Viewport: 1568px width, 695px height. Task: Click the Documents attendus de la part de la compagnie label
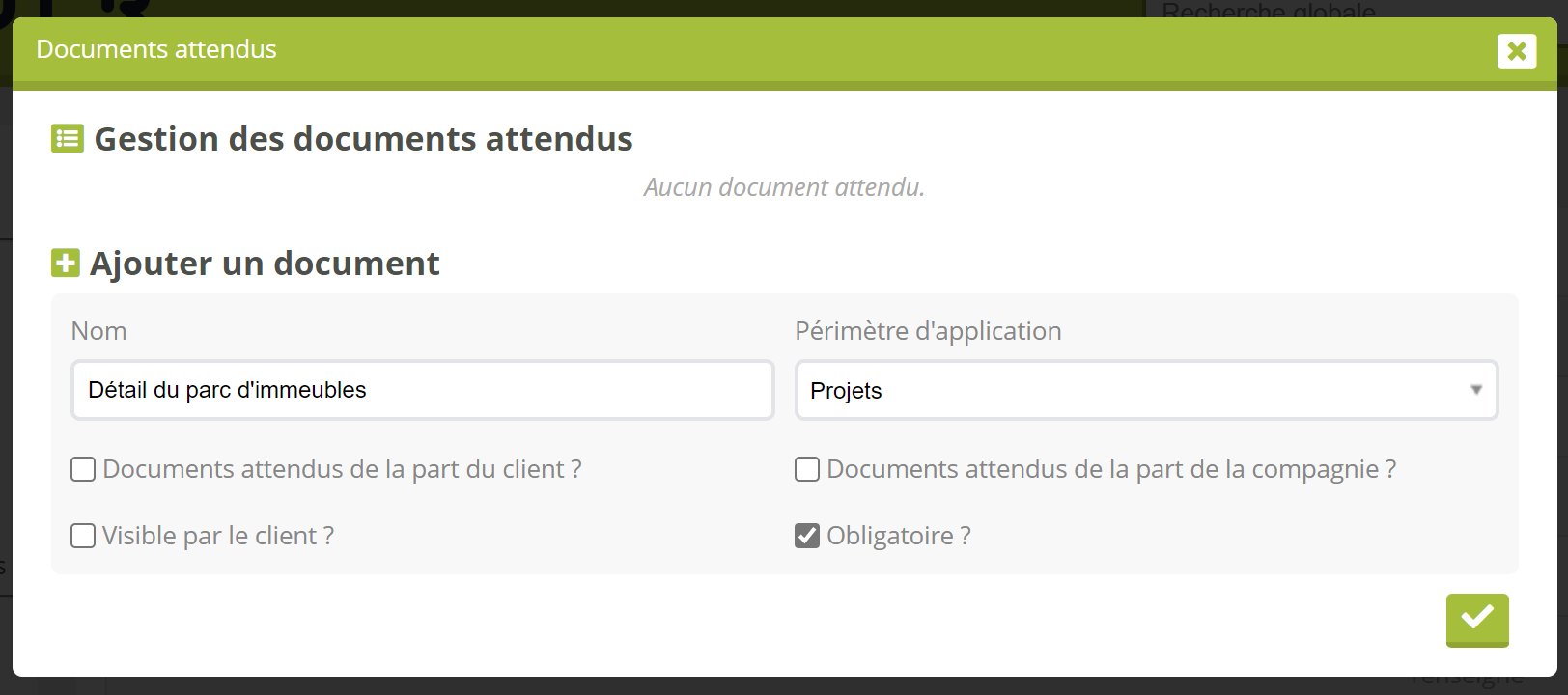(1110, 469)
